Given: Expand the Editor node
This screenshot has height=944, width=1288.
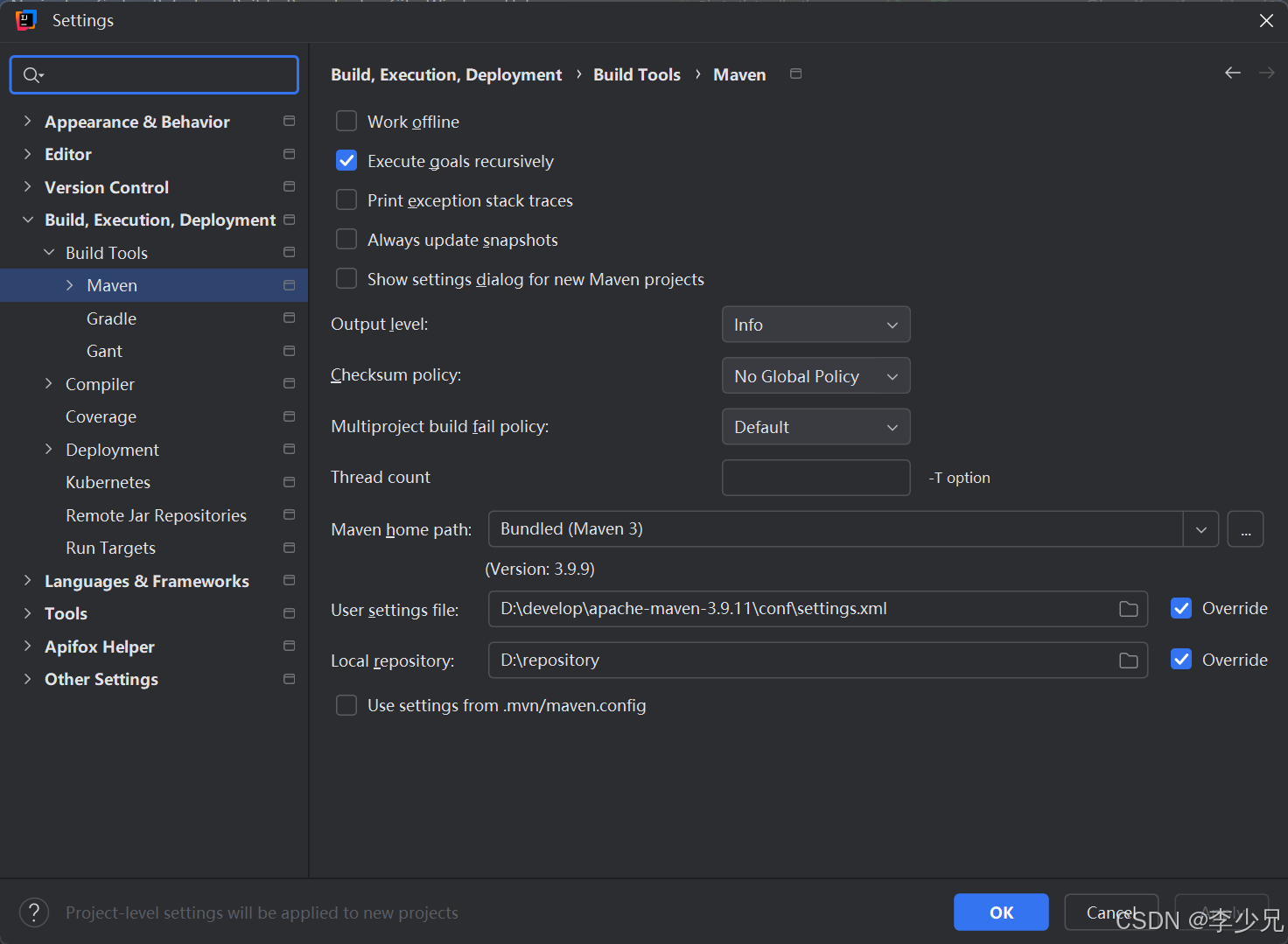Looking at the screenshot, I should (x=27, y=154).
